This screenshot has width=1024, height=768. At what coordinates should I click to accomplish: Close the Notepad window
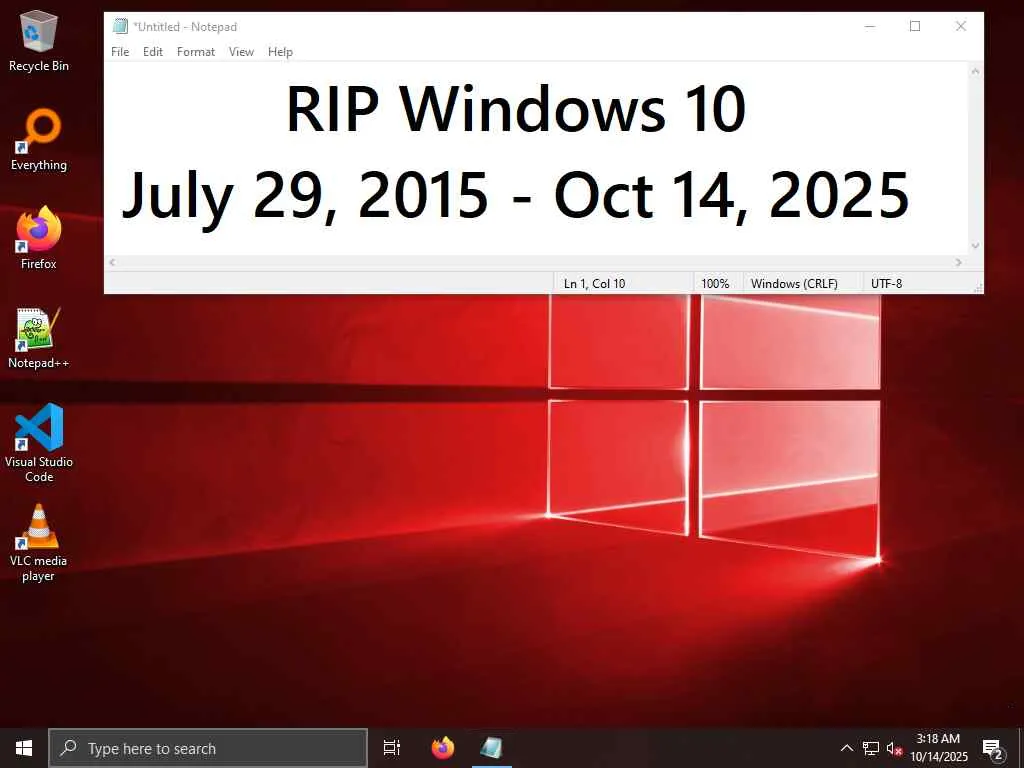(961, 26)
